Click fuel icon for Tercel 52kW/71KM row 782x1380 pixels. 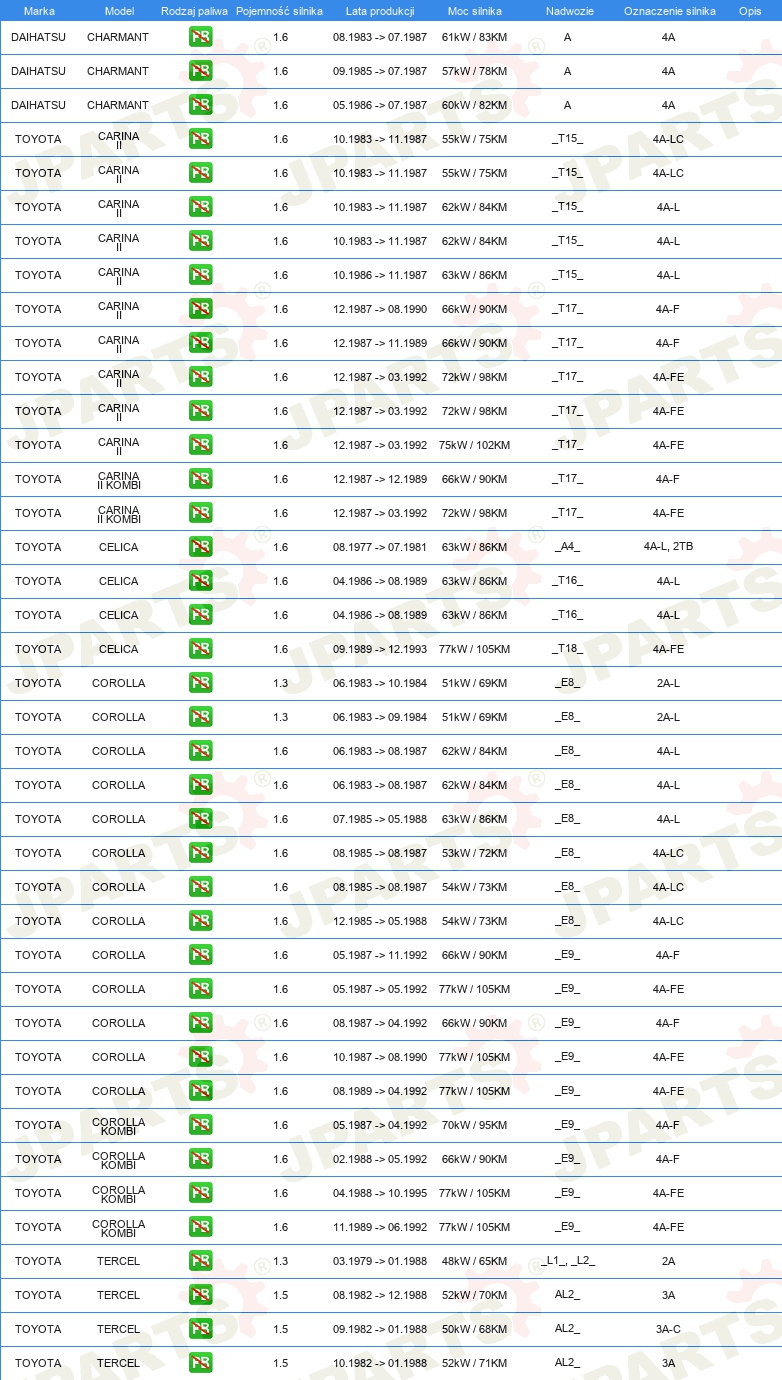click(x=200, y=1363)
